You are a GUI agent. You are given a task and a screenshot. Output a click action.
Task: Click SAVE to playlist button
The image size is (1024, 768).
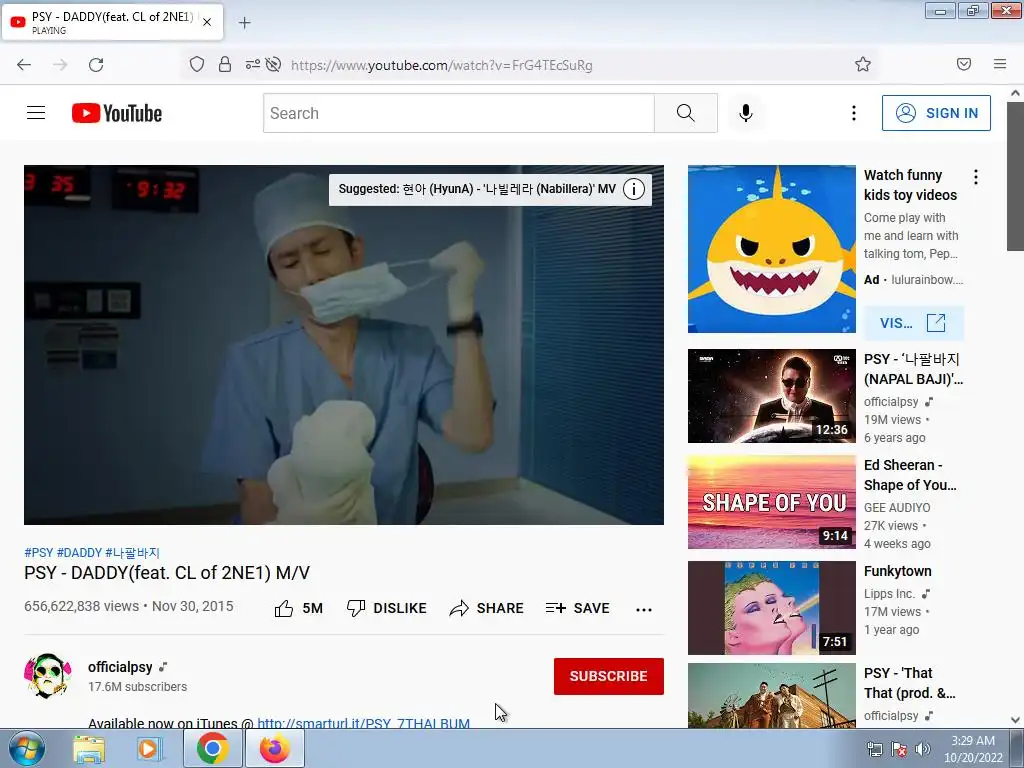(x=577, y=609)
